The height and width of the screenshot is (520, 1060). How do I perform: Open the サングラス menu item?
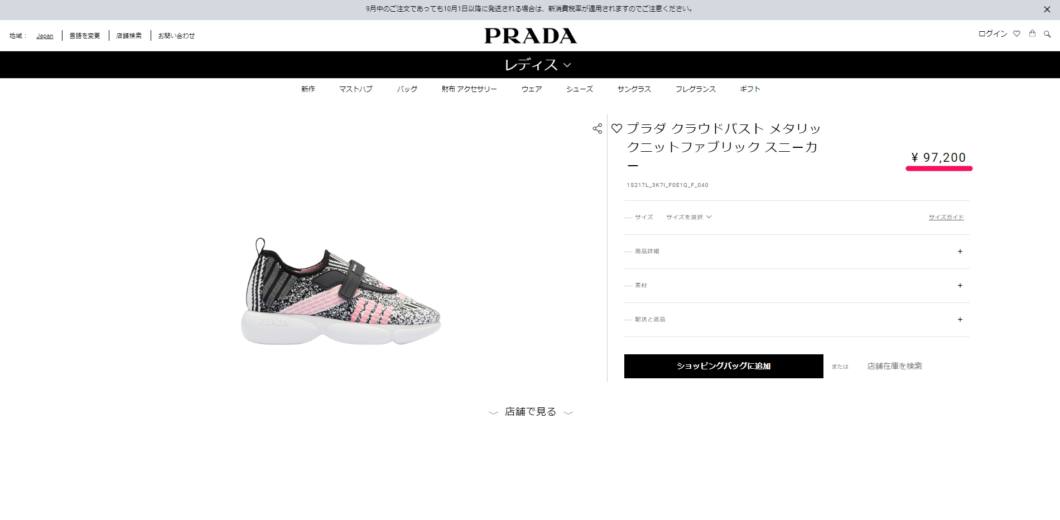click(x=633, y=89)
